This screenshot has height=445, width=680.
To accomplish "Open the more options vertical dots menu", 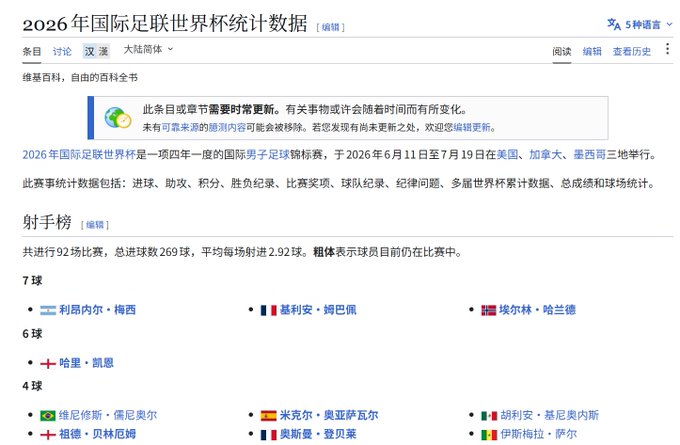I will (x=667, y=49).
